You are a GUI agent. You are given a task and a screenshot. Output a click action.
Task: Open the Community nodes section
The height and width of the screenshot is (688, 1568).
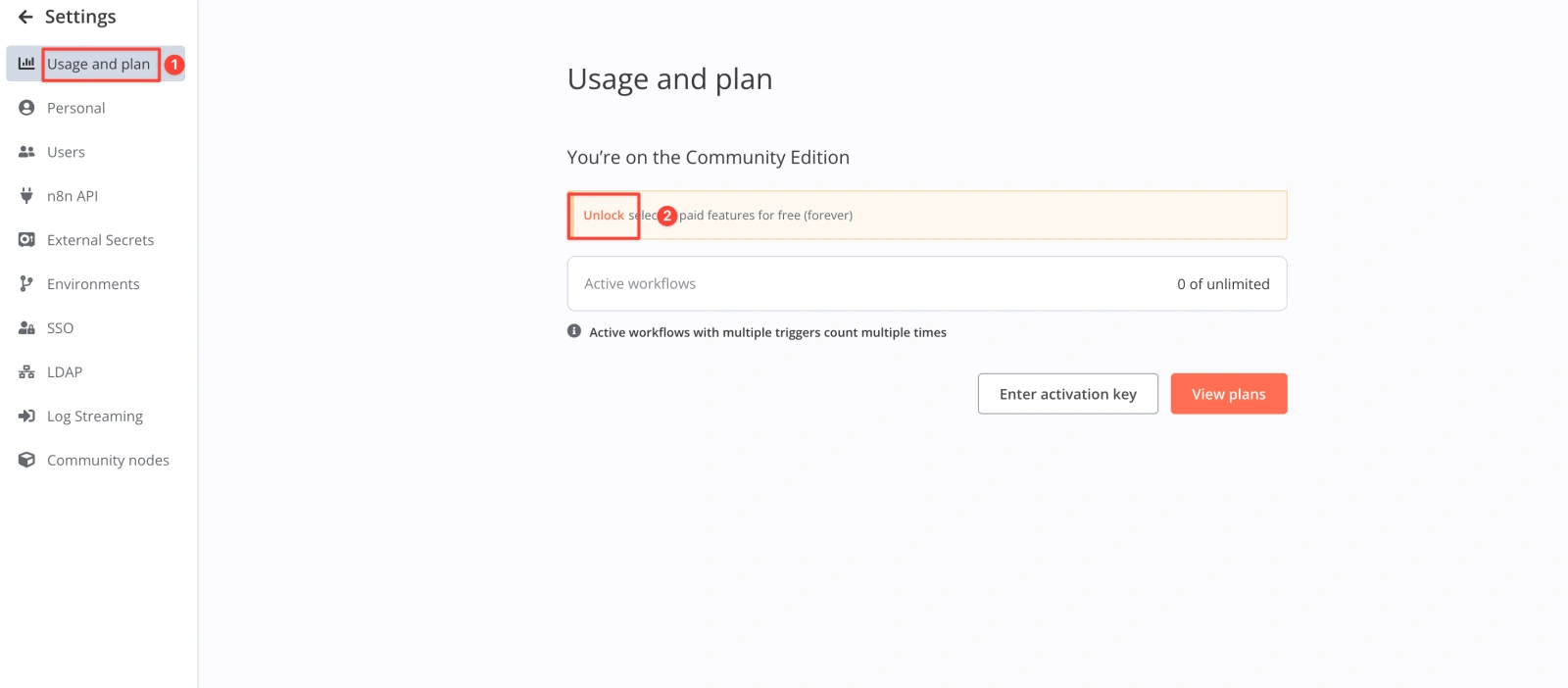108,461
